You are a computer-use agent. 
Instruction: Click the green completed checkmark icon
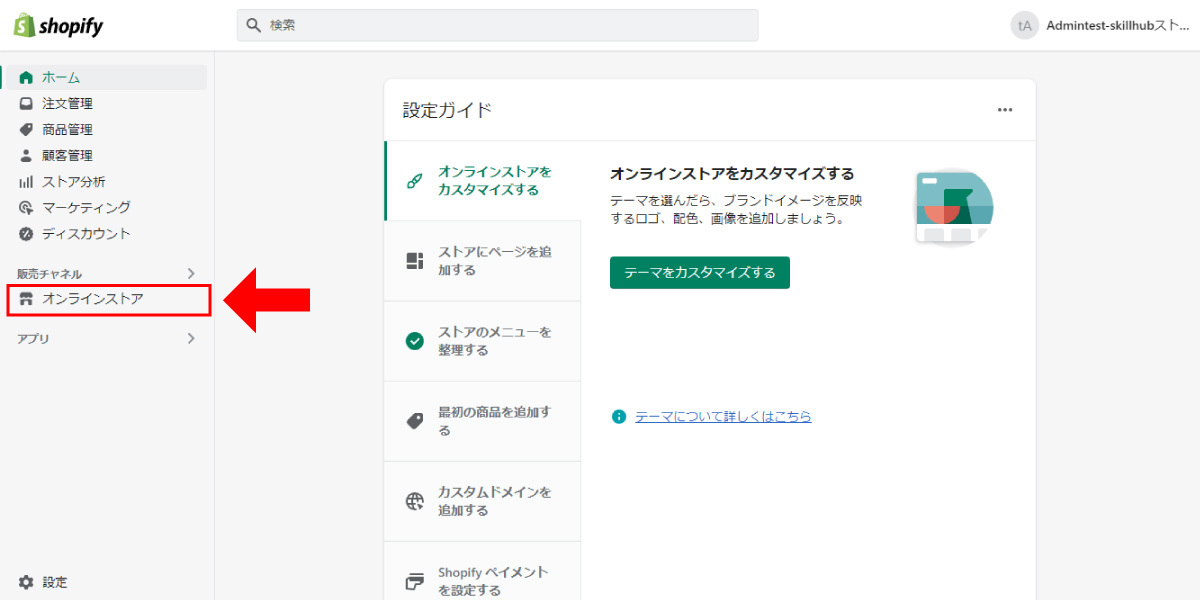pyautogui.click(x=414, y=341)
